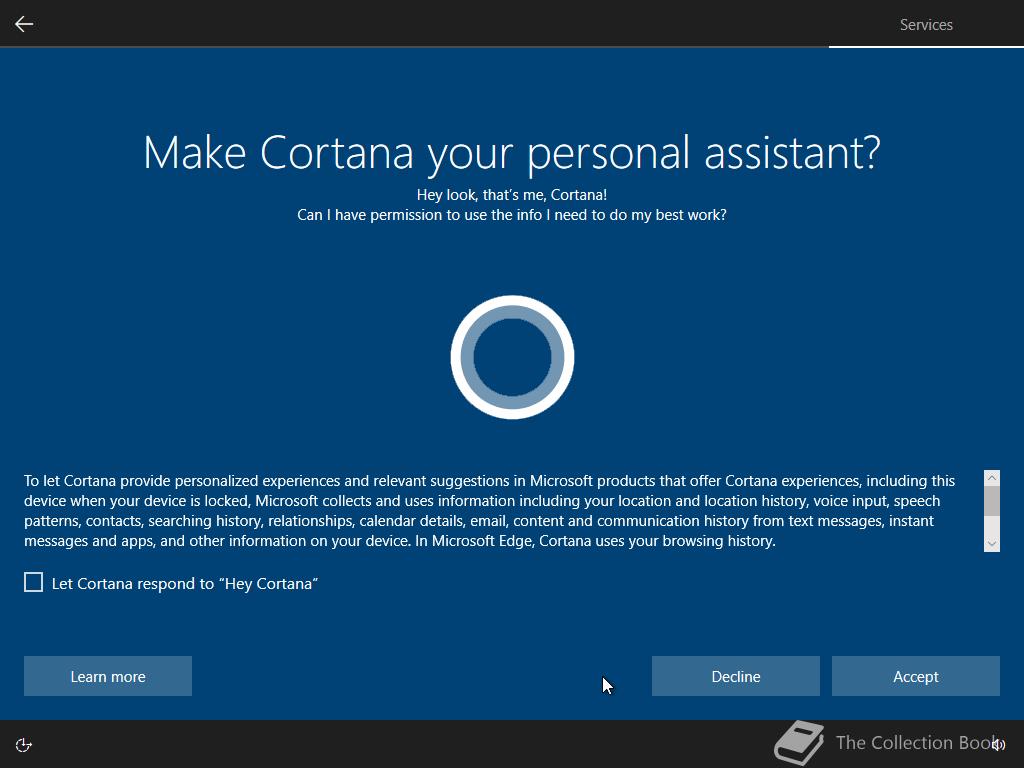Click the Cortana circle logo

512,357
